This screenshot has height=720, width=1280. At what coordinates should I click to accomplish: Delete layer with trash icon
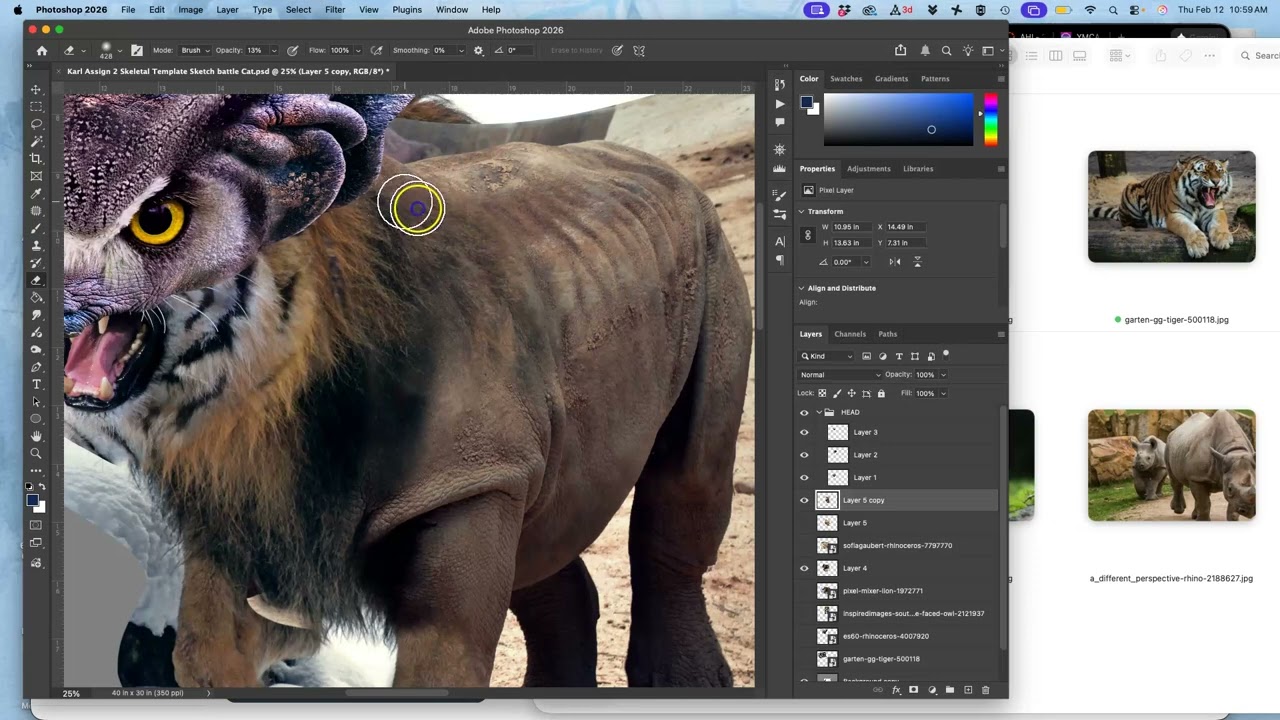click(x=985, y=690)
